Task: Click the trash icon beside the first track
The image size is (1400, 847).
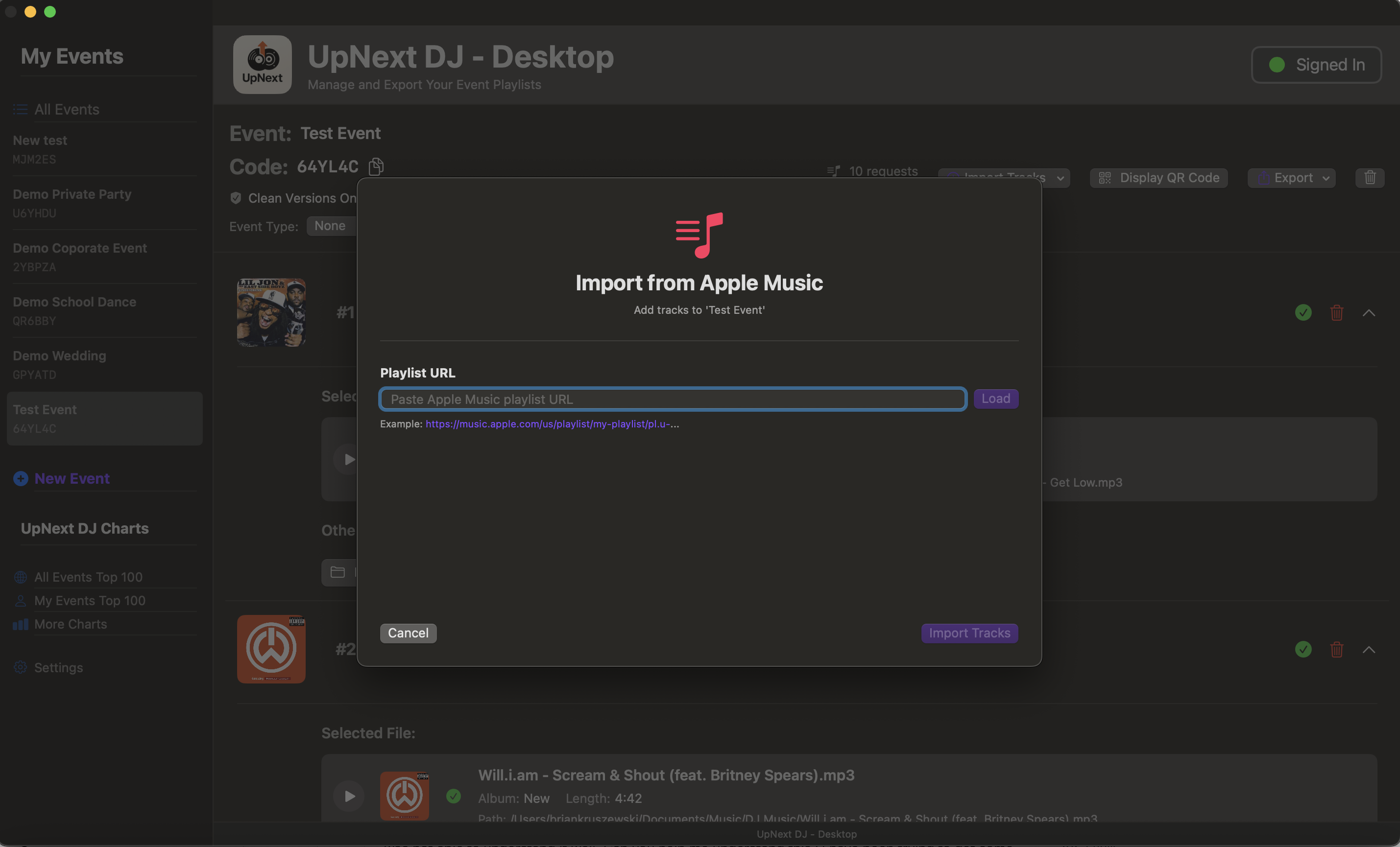Action: click(x=1336, y=313)
